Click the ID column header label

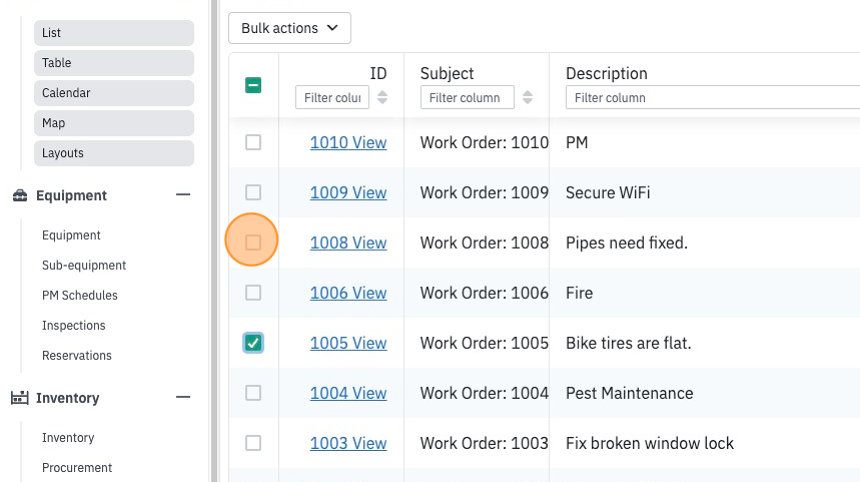[x=378, y=73]
